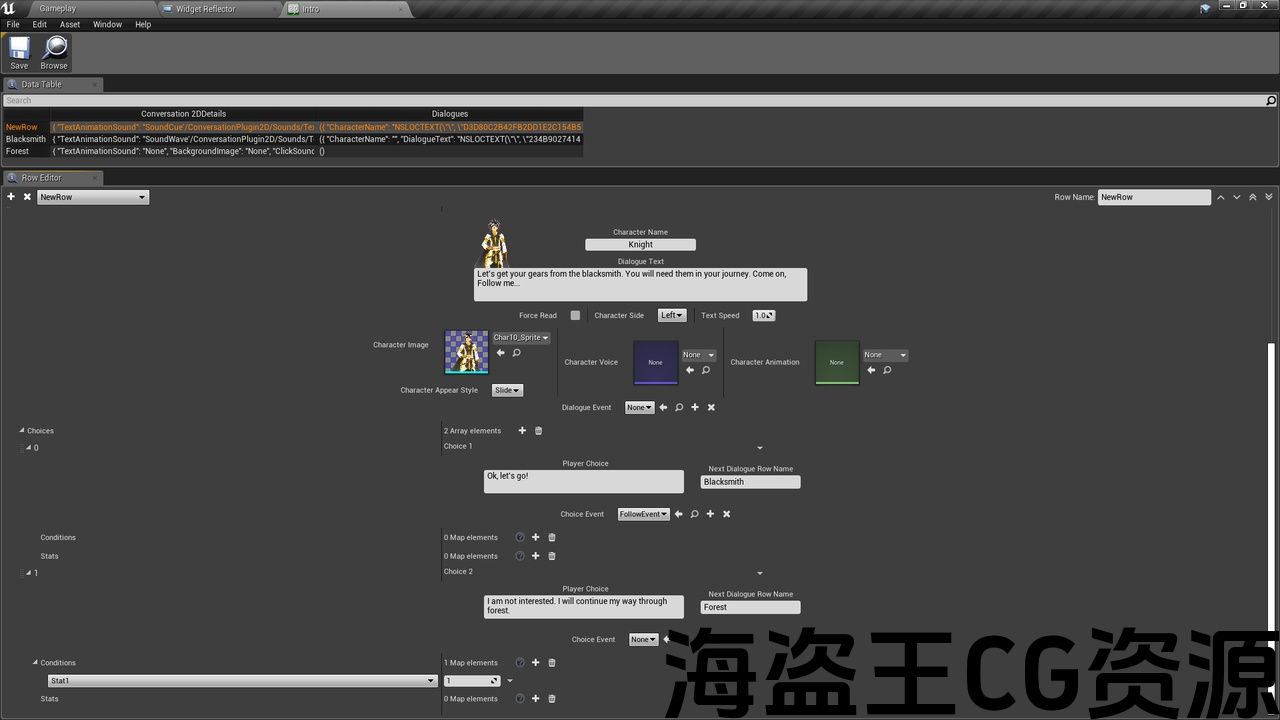
Task: Open the FollowEvent Choice Event dropdown
Action: 643,514
